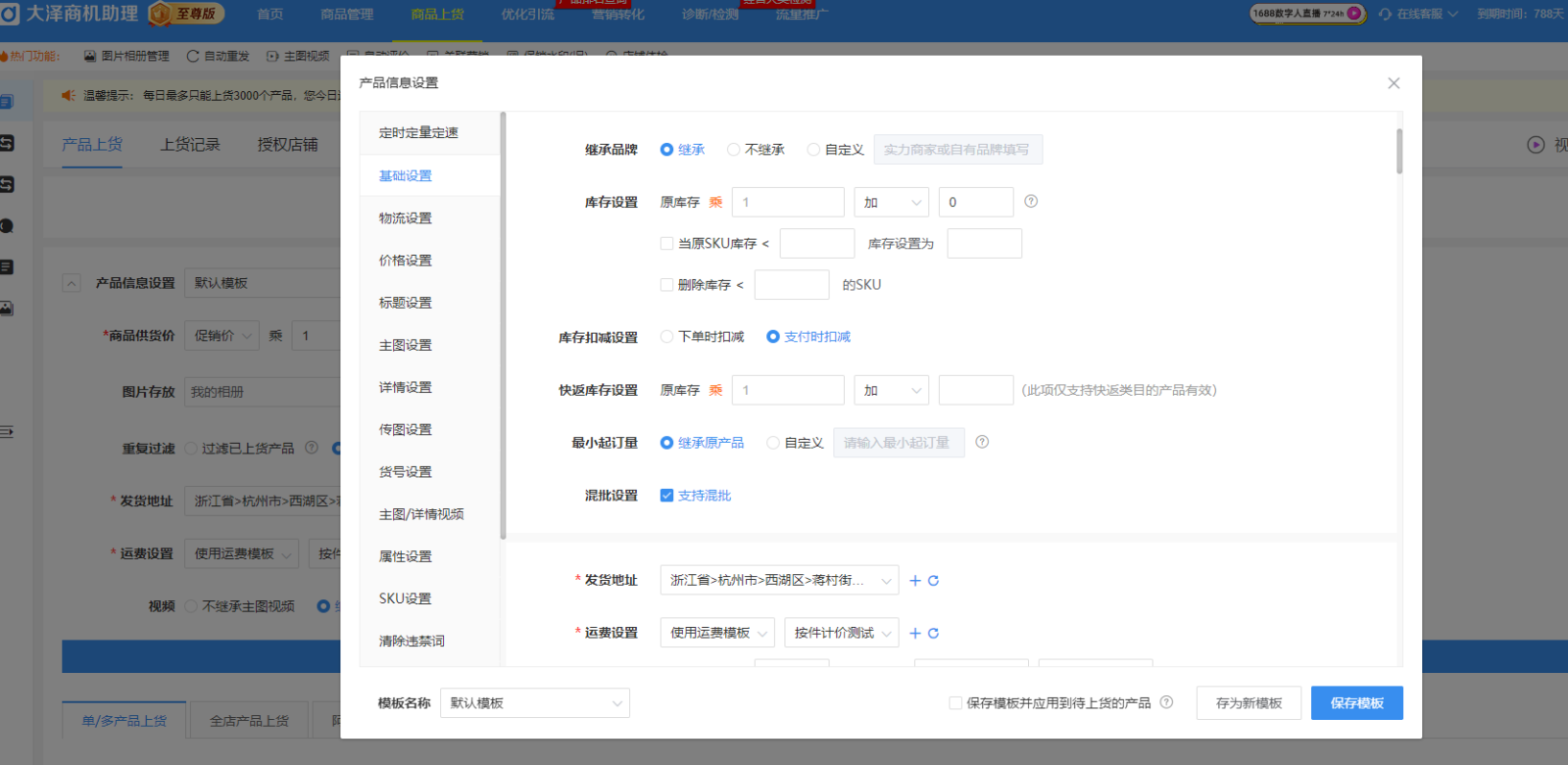Click the plus icon in the dialog's 运费设置 row
1568x765 pixels.
[915, 633]
